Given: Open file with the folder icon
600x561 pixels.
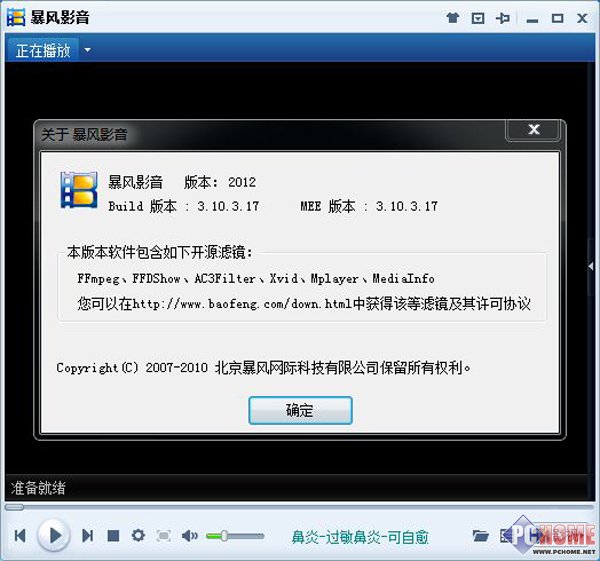Looking at the screenshot, I should pyautogui.click(x=480, y=536).
